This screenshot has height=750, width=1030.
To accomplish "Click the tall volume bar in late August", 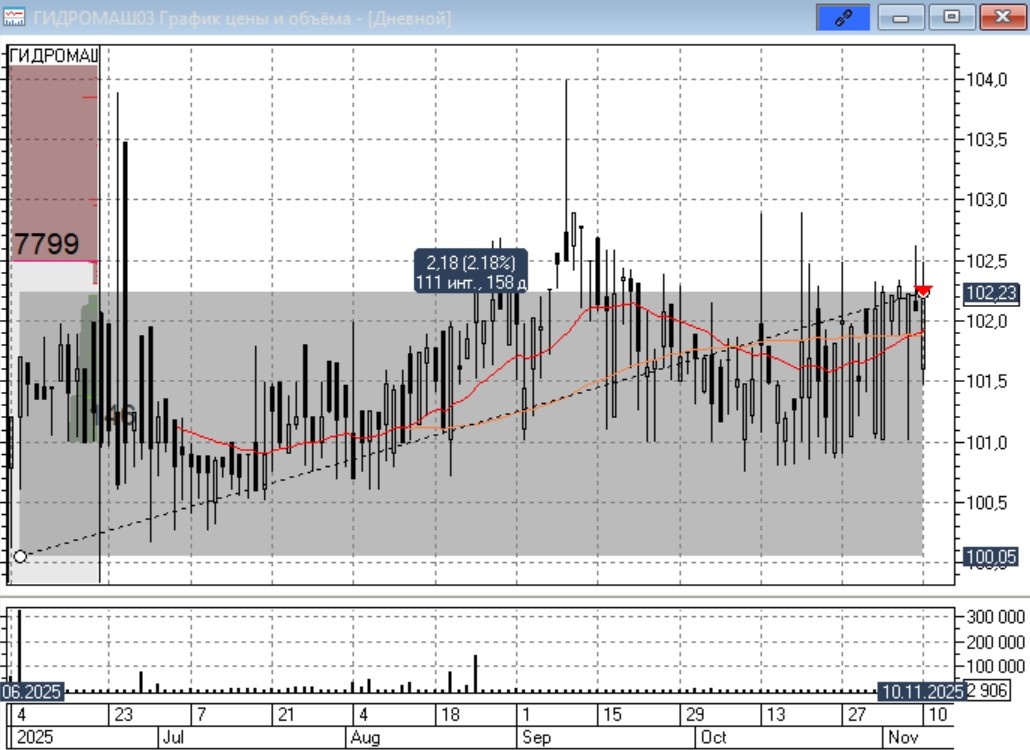I will tap(476, 673).
